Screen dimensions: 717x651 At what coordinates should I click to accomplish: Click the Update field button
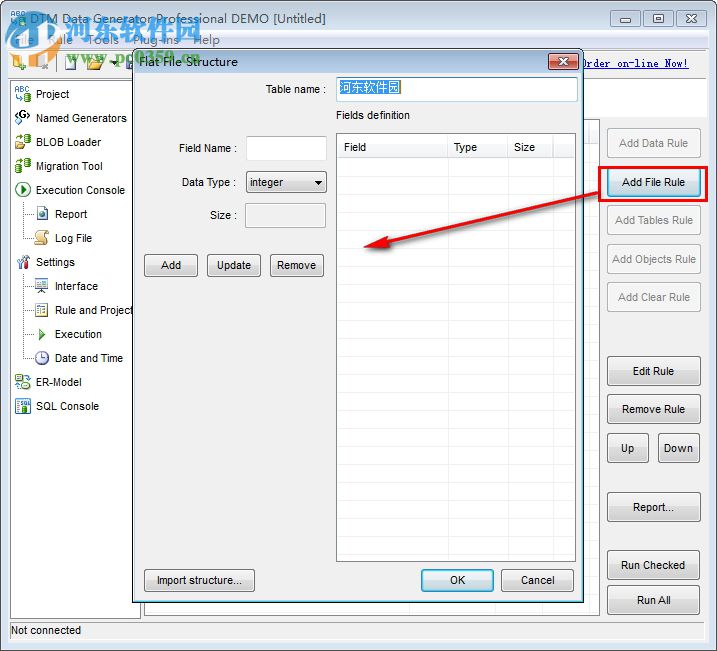point(234,265)
